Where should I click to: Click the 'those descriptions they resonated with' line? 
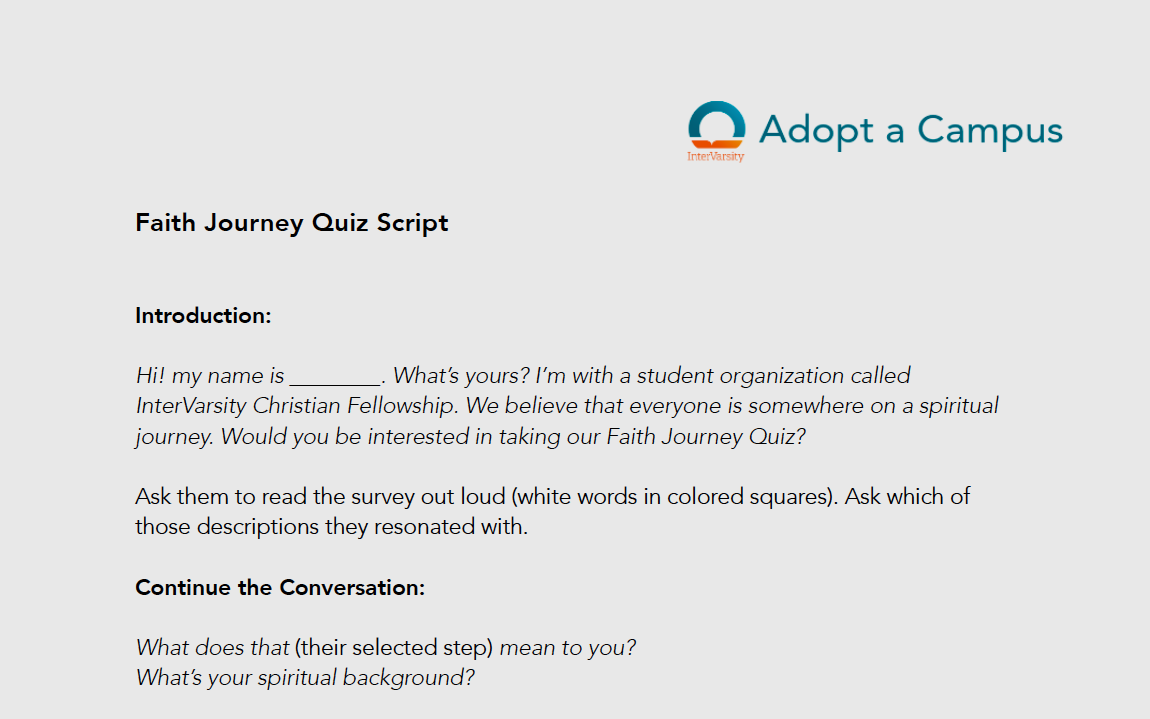pos(331,527)
